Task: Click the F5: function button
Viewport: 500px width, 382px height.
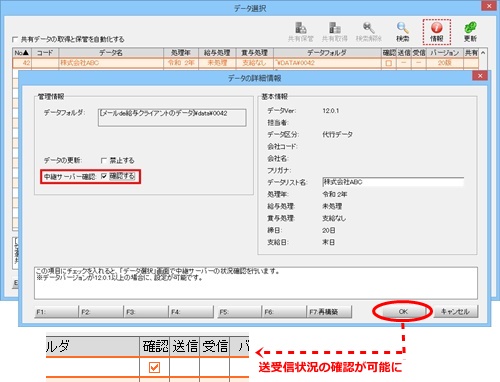Action: (x=239, y=312)
